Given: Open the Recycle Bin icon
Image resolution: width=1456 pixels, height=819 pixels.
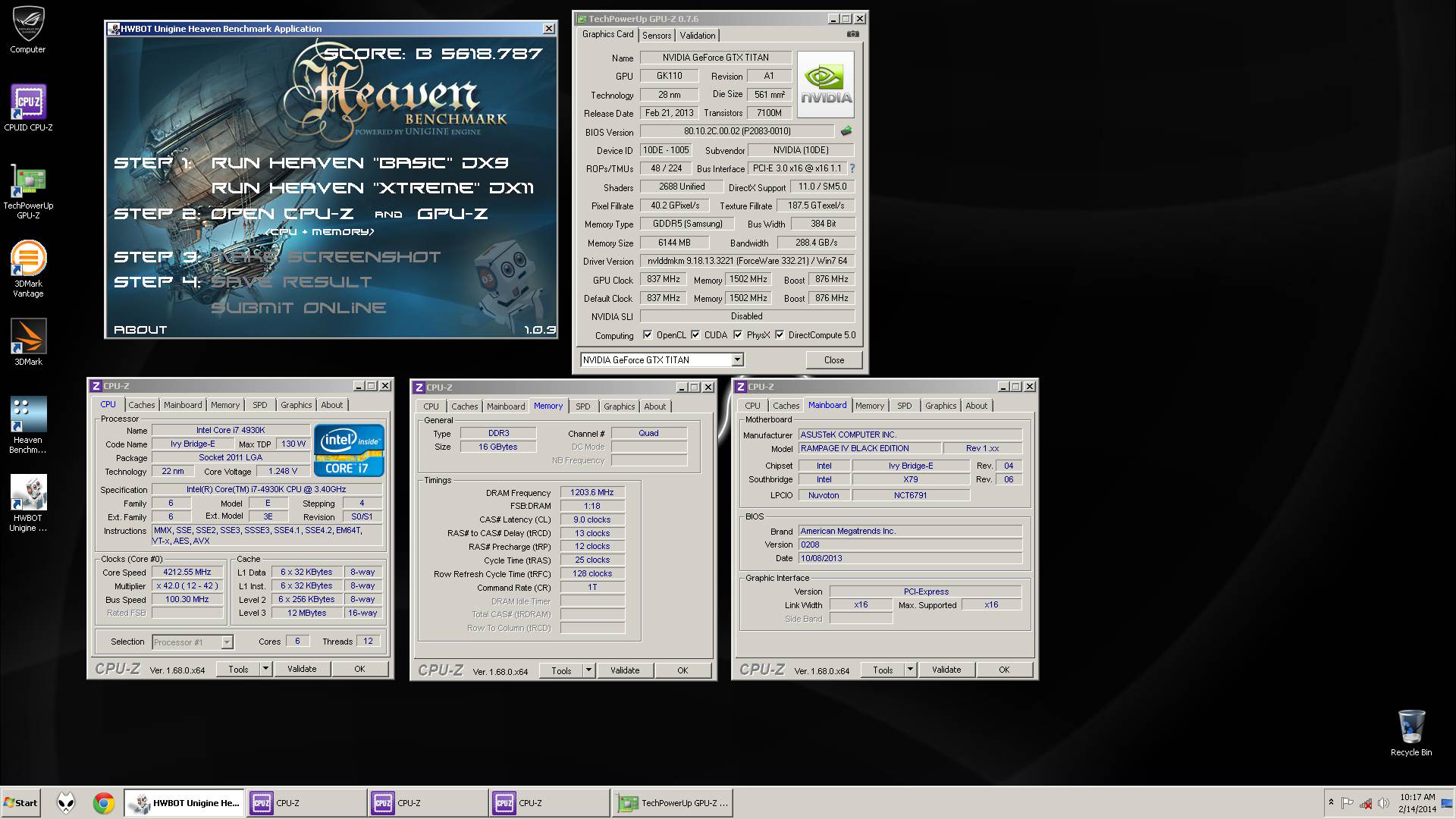Looking at the screenshot, I should click(x=1410, y=733).
